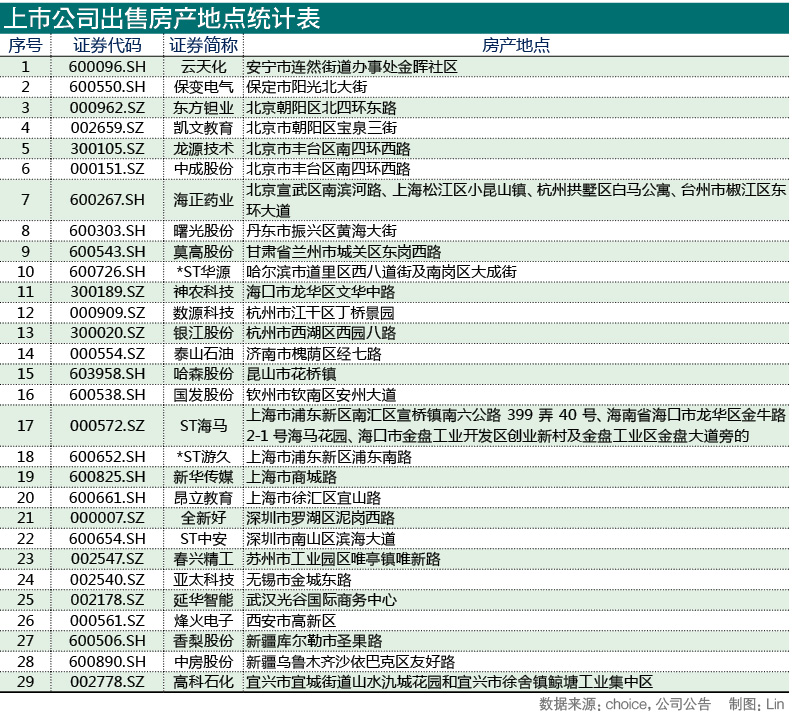Click the address 哈尔滨市道里区西八道街及南岗区大成街

coord(382,272)
